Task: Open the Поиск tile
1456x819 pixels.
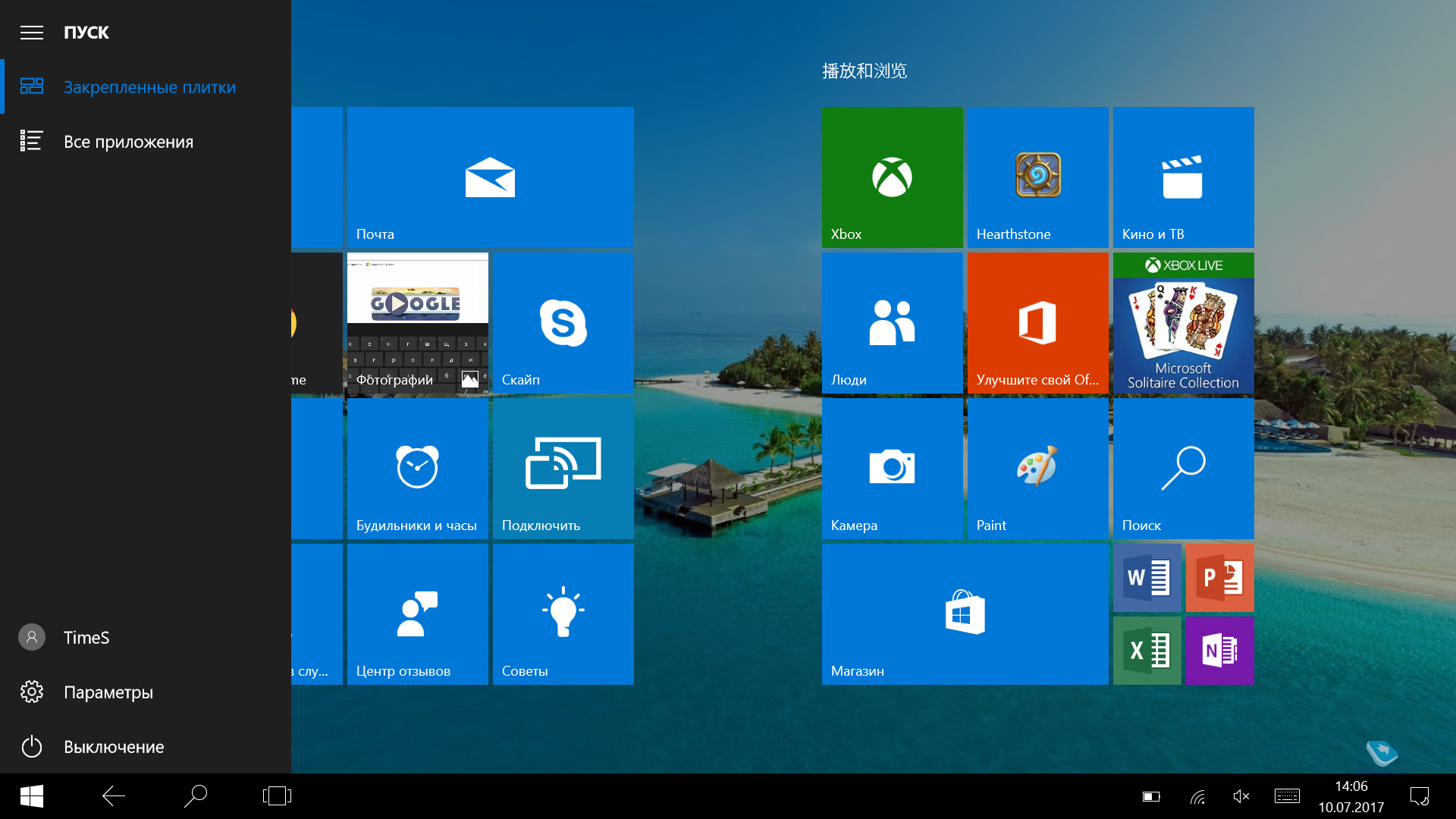Action: pyautogui.click(x=1183, y=469)
